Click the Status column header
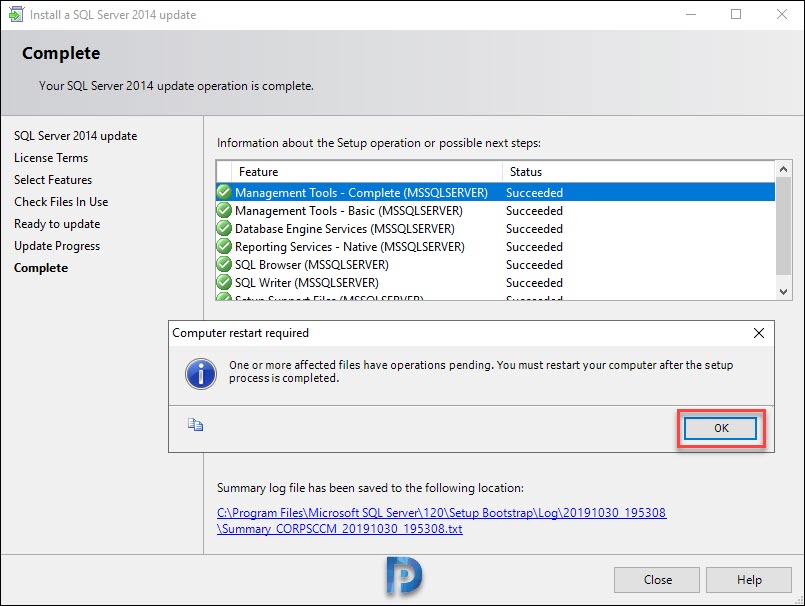 [x=639, y=172]
